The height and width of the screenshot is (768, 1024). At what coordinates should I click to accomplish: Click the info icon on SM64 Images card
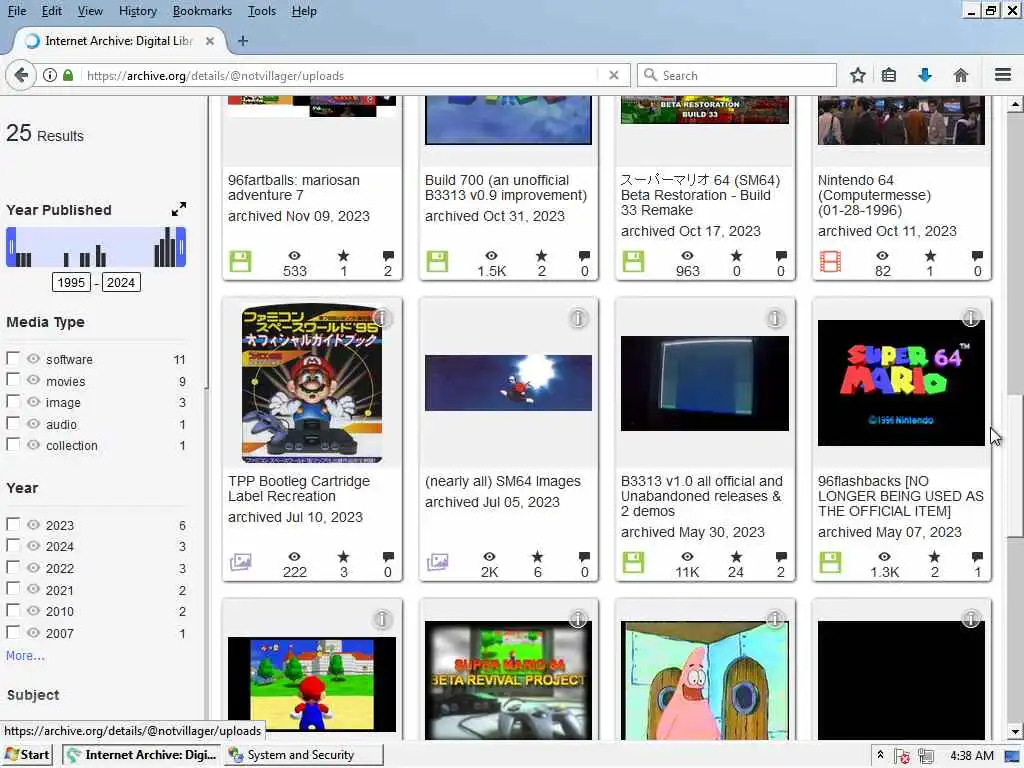click(x=578, y=318)
